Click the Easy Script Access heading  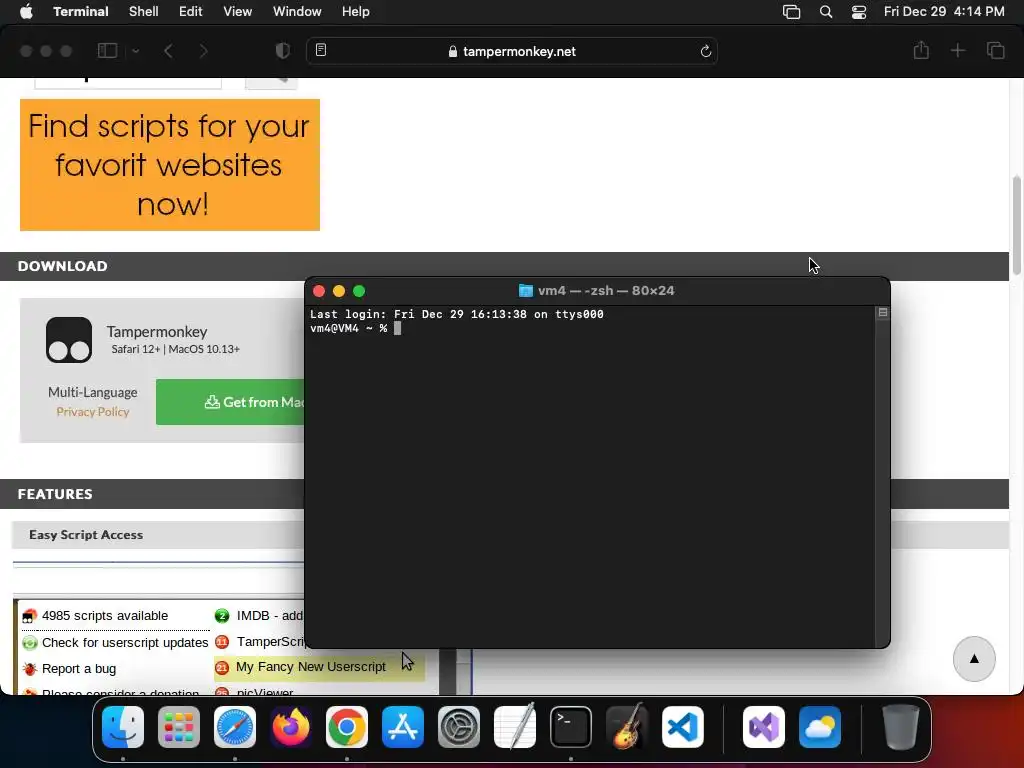(x=86, y=534)
